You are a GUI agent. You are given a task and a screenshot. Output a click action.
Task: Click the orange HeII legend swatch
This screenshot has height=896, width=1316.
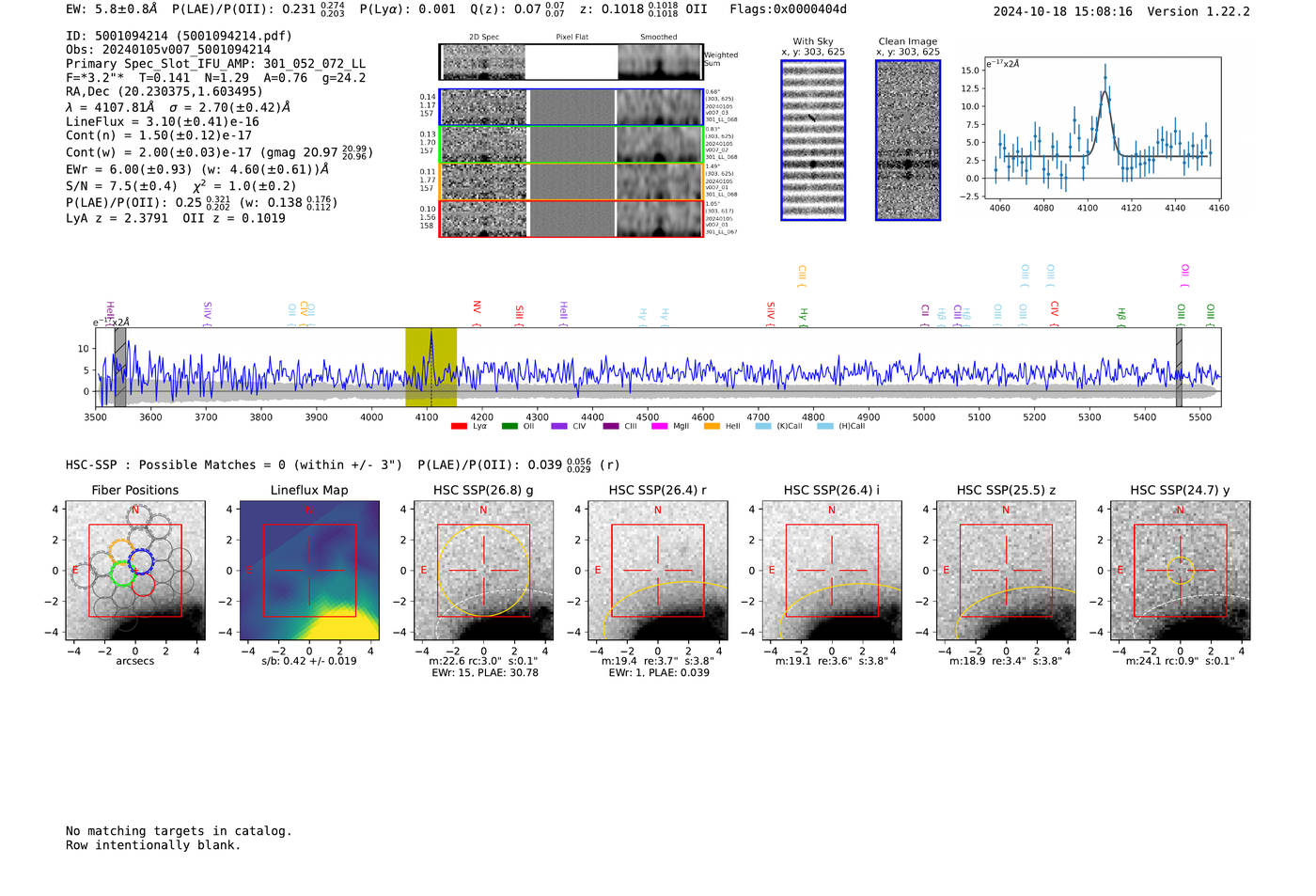pos(712,426)
